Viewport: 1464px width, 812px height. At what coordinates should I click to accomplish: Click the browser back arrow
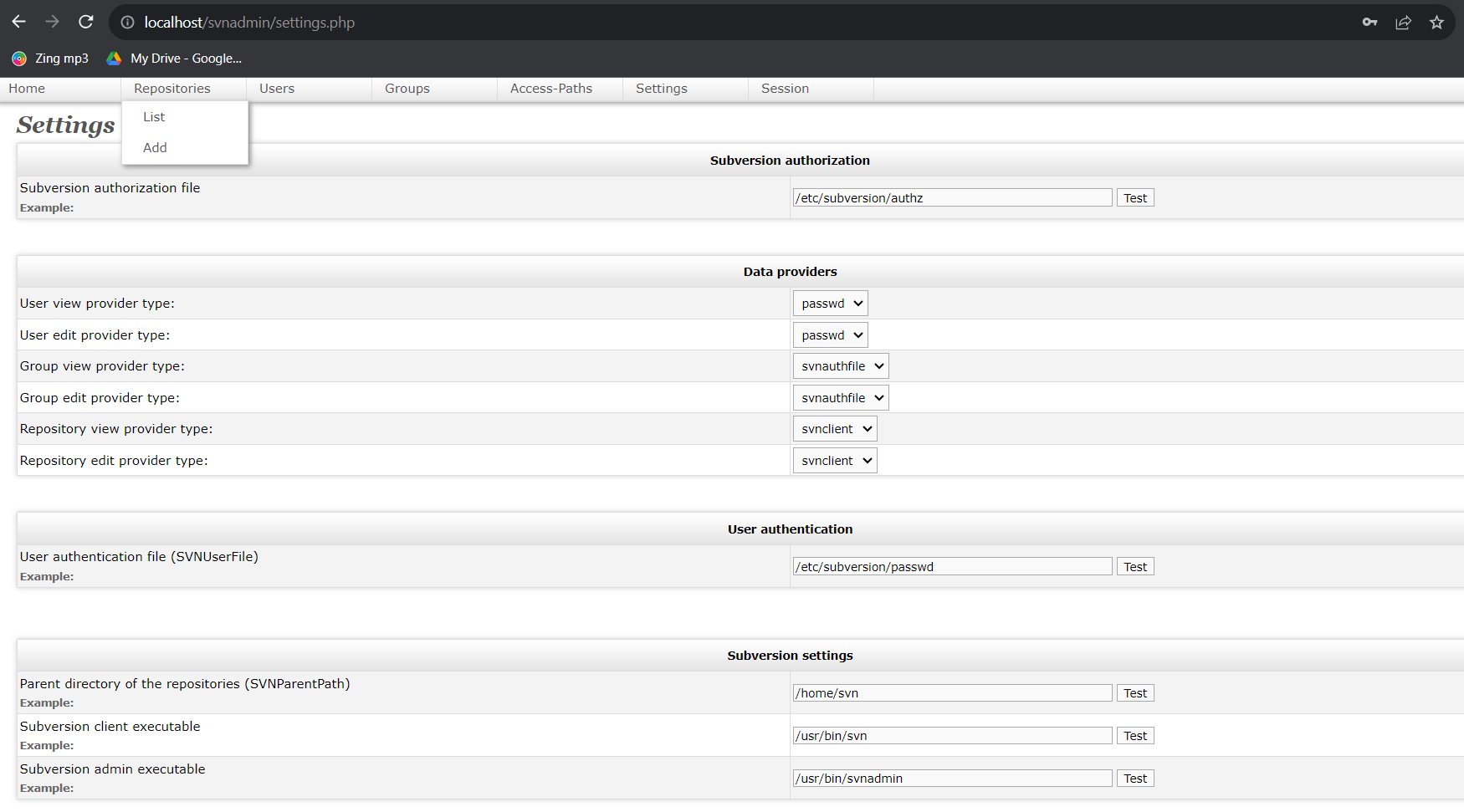(x=19, y=23)
